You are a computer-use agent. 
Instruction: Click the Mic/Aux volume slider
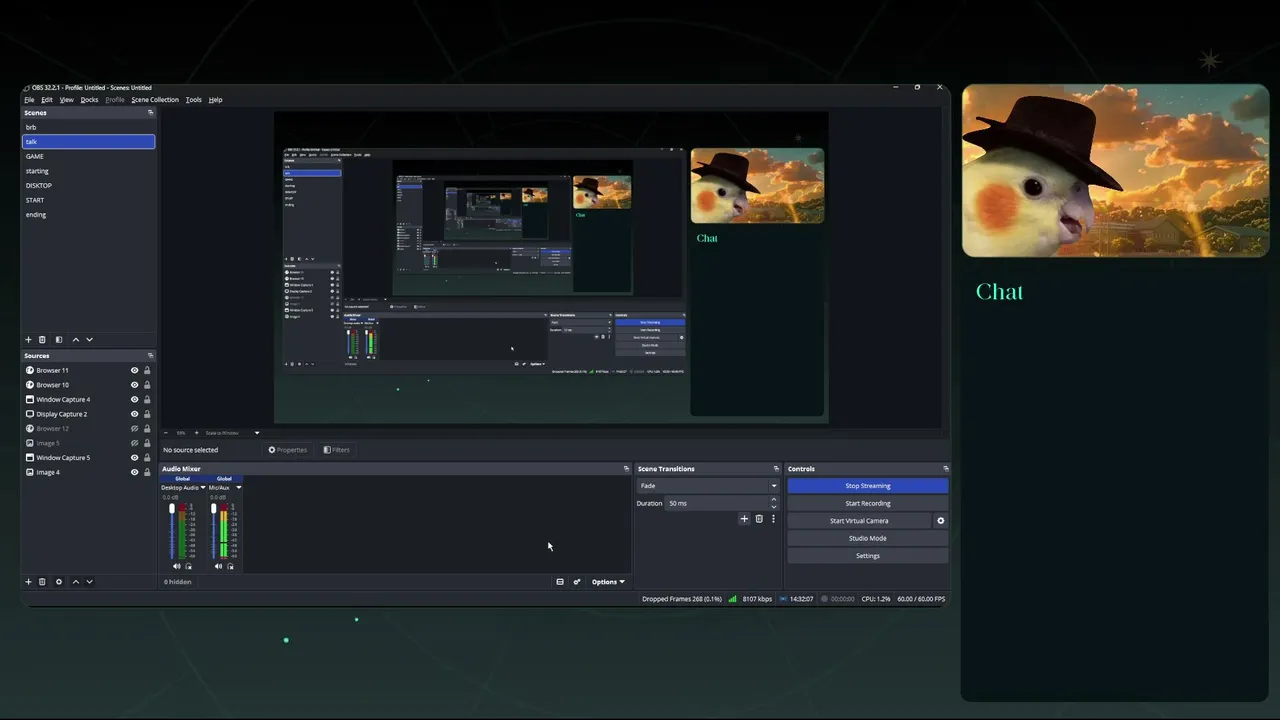(213, 531)
